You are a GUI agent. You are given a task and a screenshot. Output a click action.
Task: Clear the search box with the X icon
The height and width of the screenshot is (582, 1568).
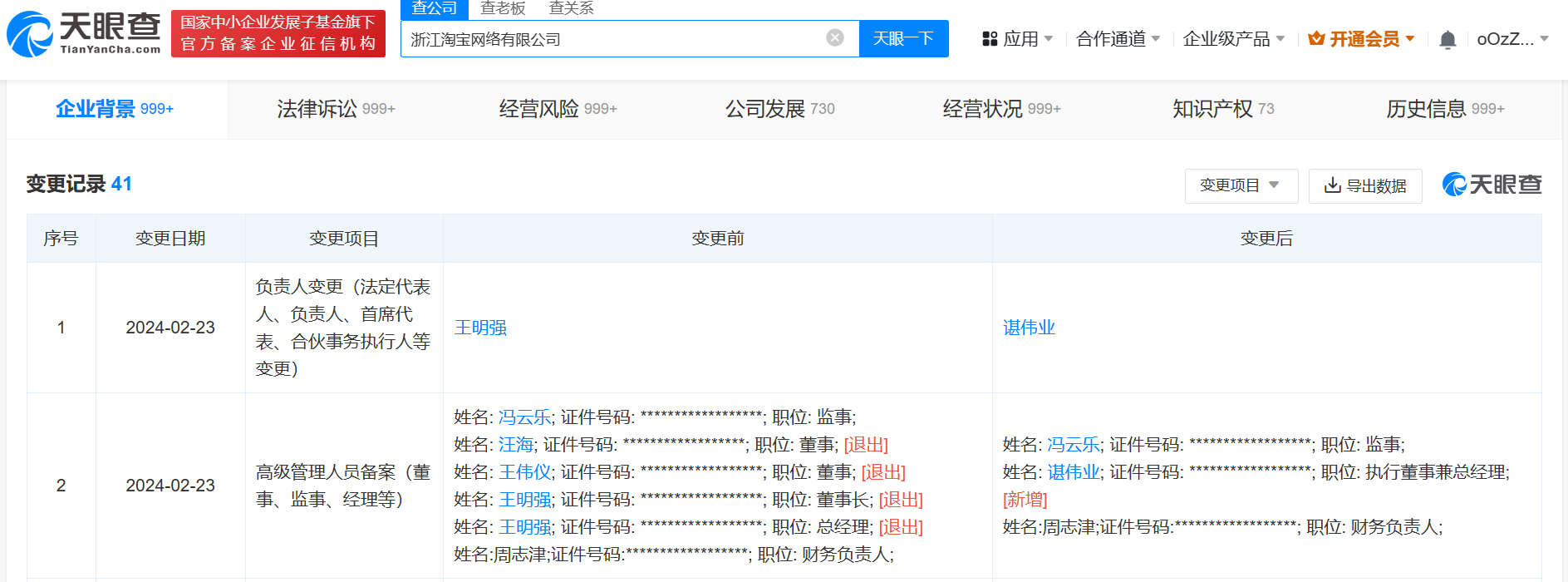coord(835,38)
